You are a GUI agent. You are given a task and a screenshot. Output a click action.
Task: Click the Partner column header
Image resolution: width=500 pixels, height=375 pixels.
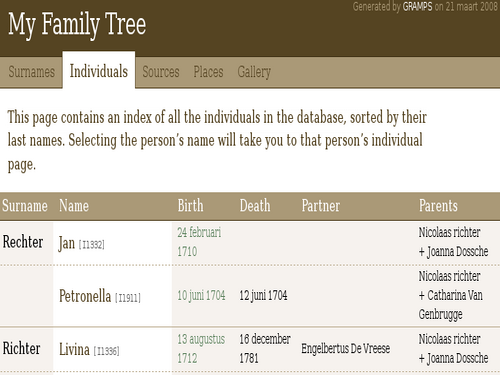321,205
